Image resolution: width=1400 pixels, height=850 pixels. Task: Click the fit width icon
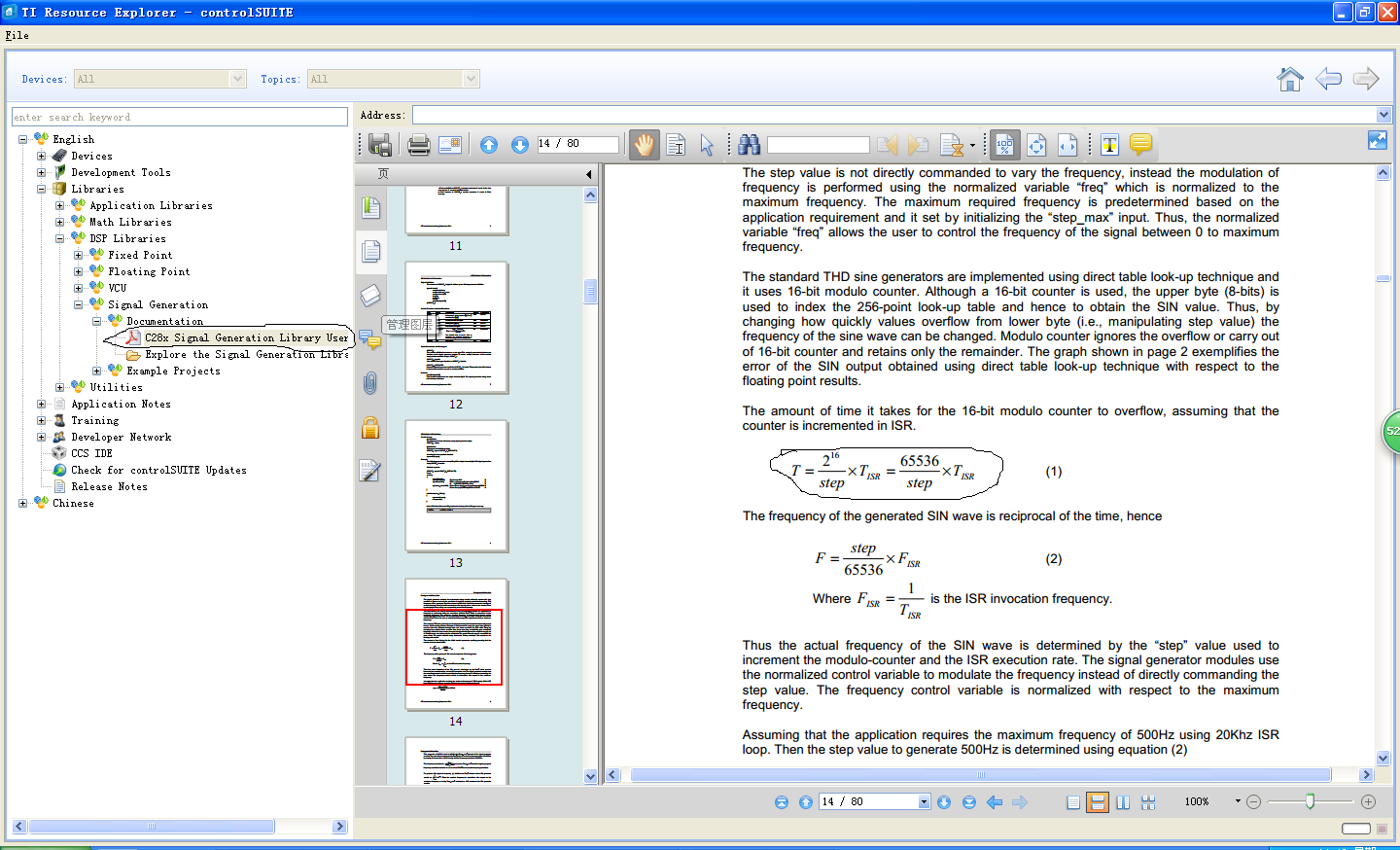(x=1067, y=145)
